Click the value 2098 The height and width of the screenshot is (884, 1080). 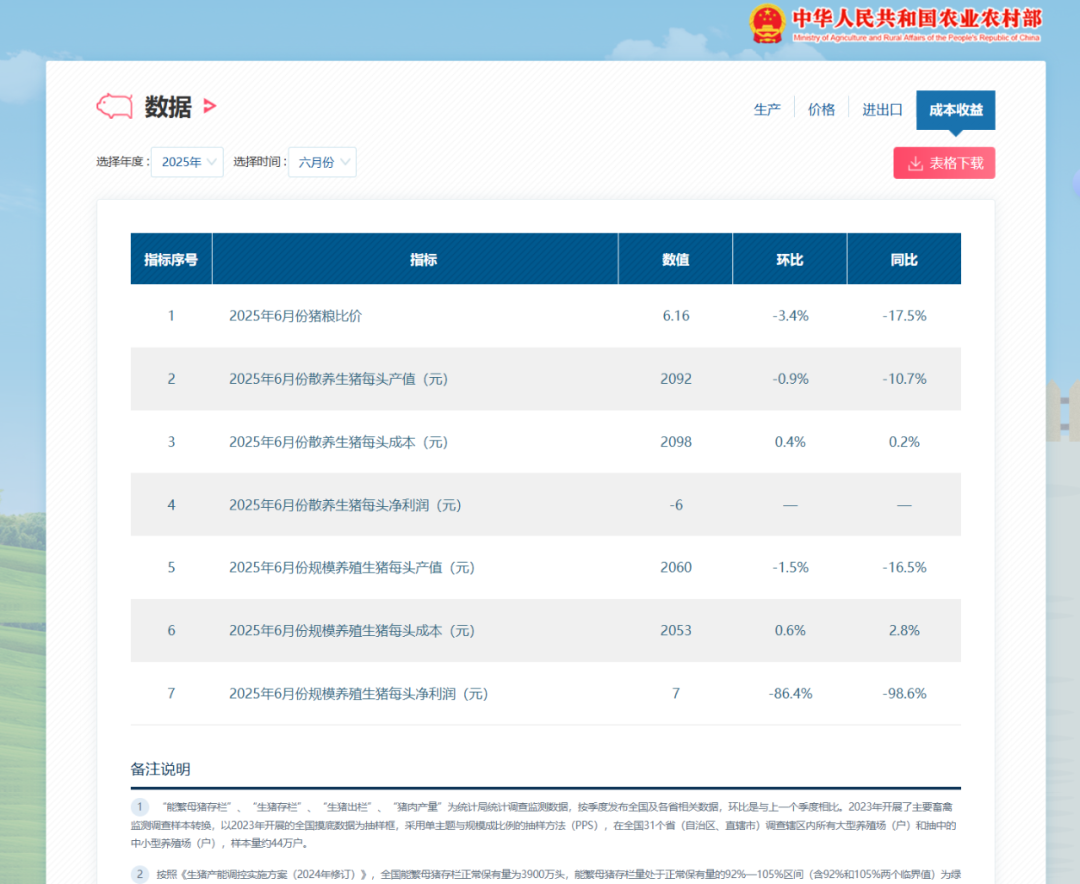click(676, 442)
